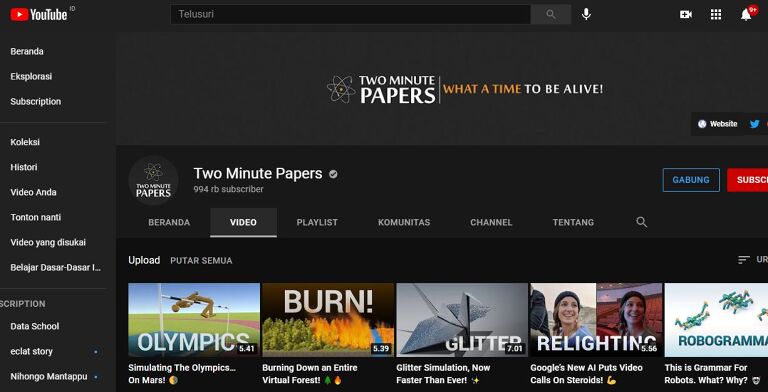The image size is (768, 392).
Task: Click the 994 rb subscriber count
Action: (x=228, y=189)
